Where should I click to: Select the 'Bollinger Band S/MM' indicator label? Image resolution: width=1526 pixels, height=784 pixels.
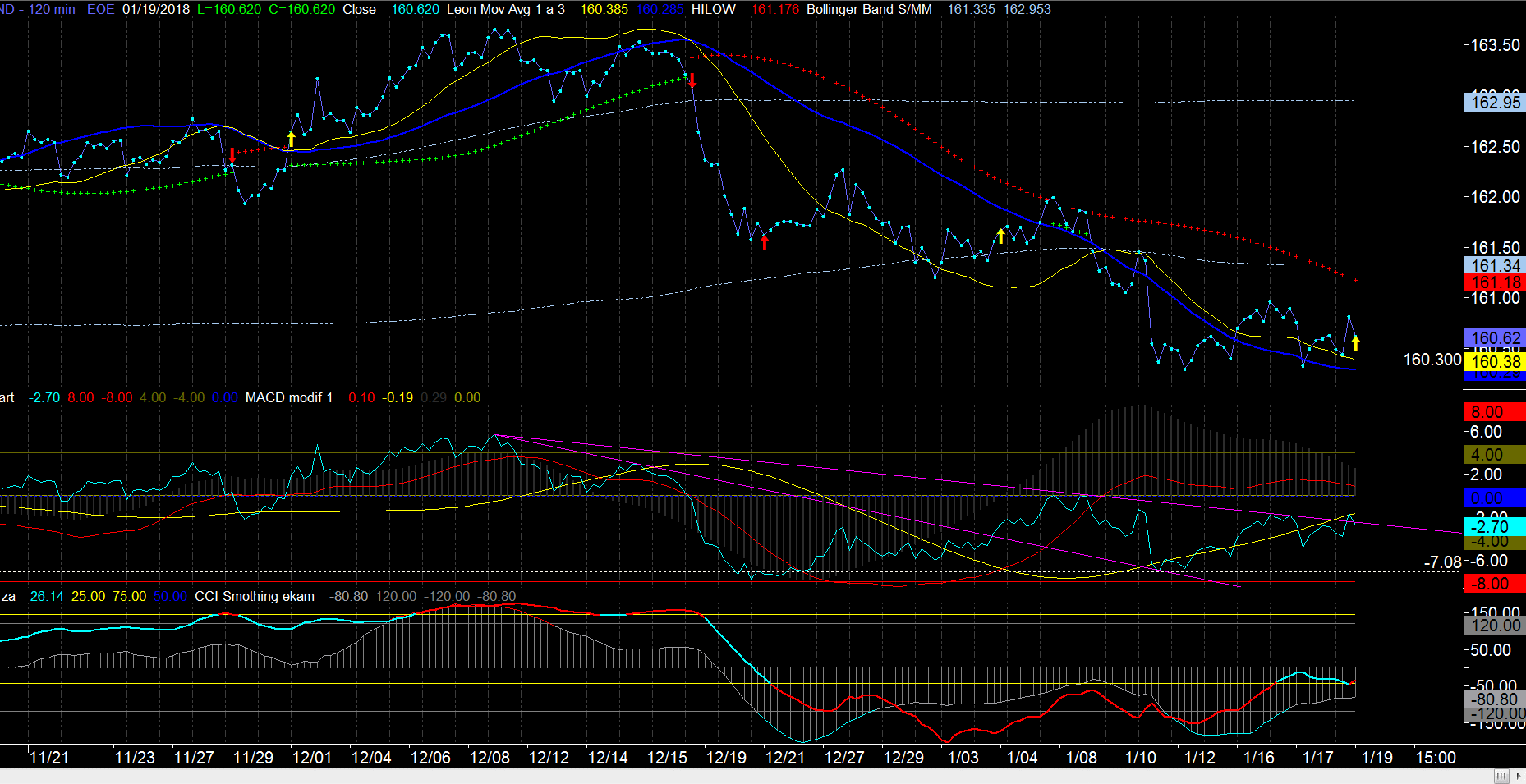pyautogui.click(x=869, y=9)
